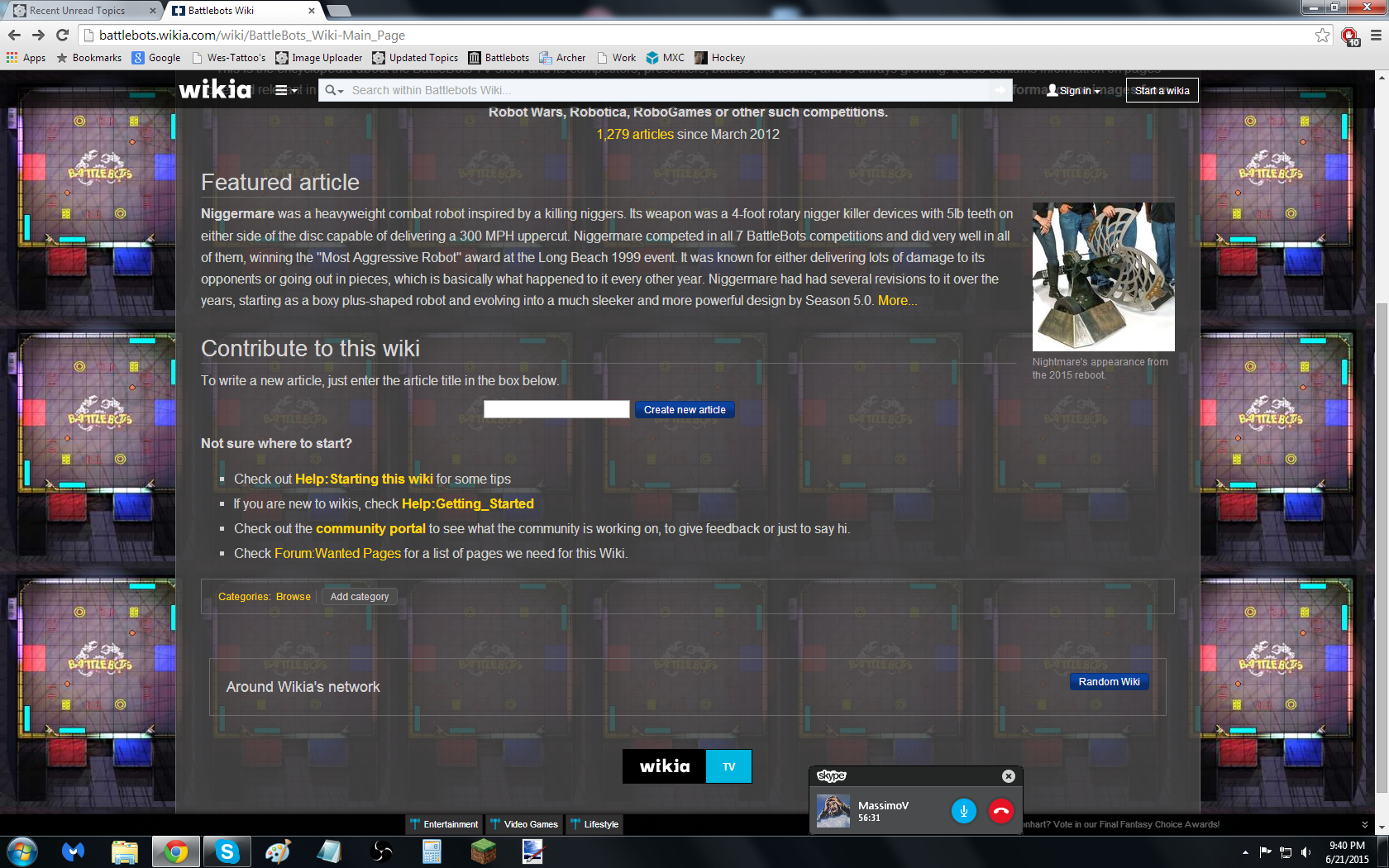
Task: Open the Entertainment hub tab
Action: 444,824
